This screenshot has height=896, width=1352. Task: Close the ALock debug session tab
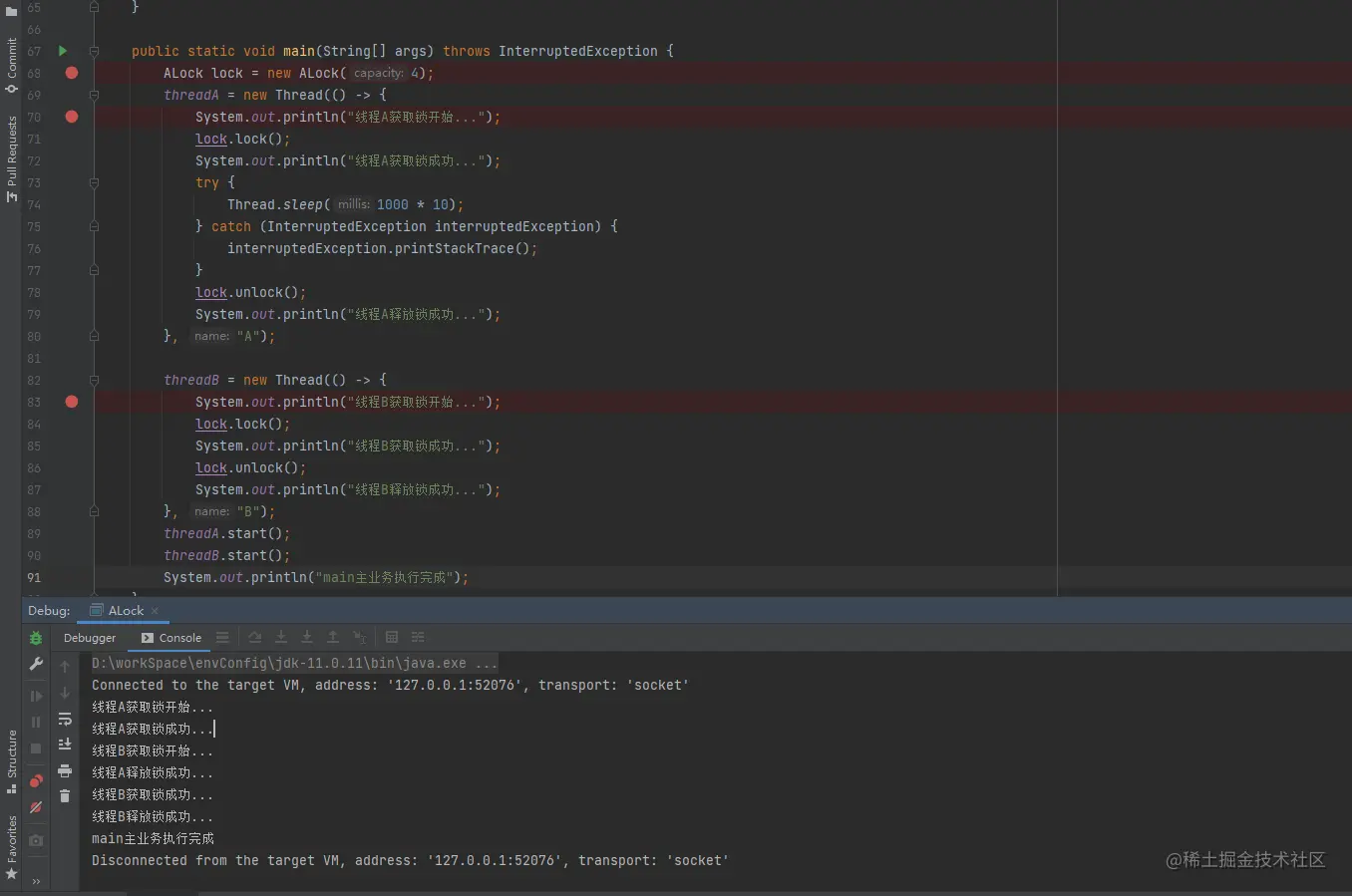[x=156, y=611]
